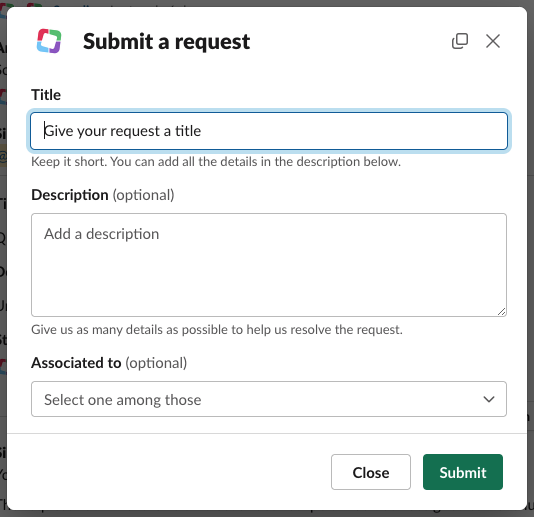Select the 'Select one among those' placeholder
Image resolution: width=534 pixels, height=517 pixels.
click(123, 400)
